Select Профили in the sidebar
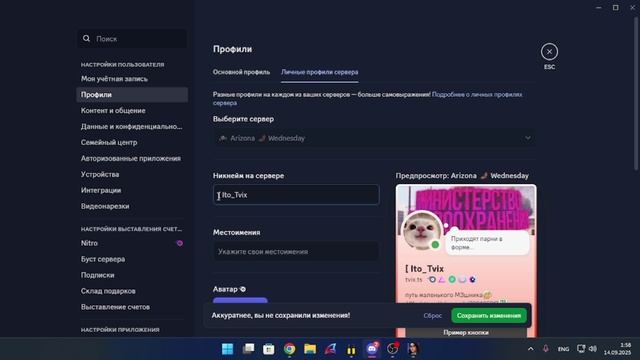Image resolution: width=640 pixels, height=360 pixels. click(132, 95)
